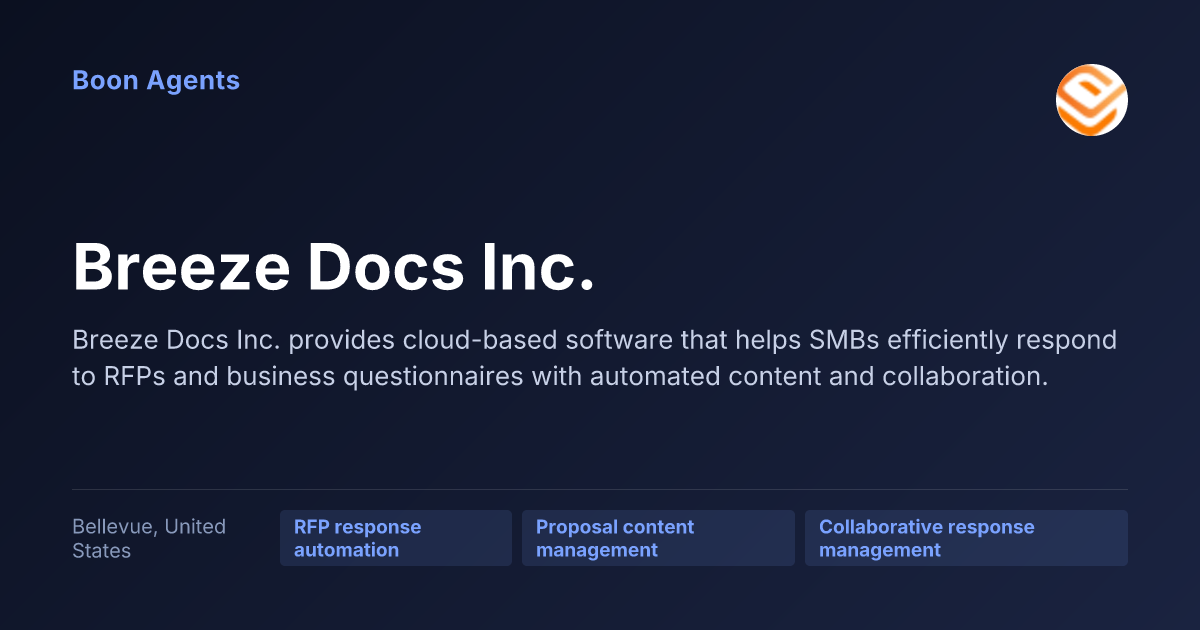Open the orange Breeze Docs logo icon
Image resolution: width=1200 pixels, height=630 pixels.
click(x=1092, y=100)
